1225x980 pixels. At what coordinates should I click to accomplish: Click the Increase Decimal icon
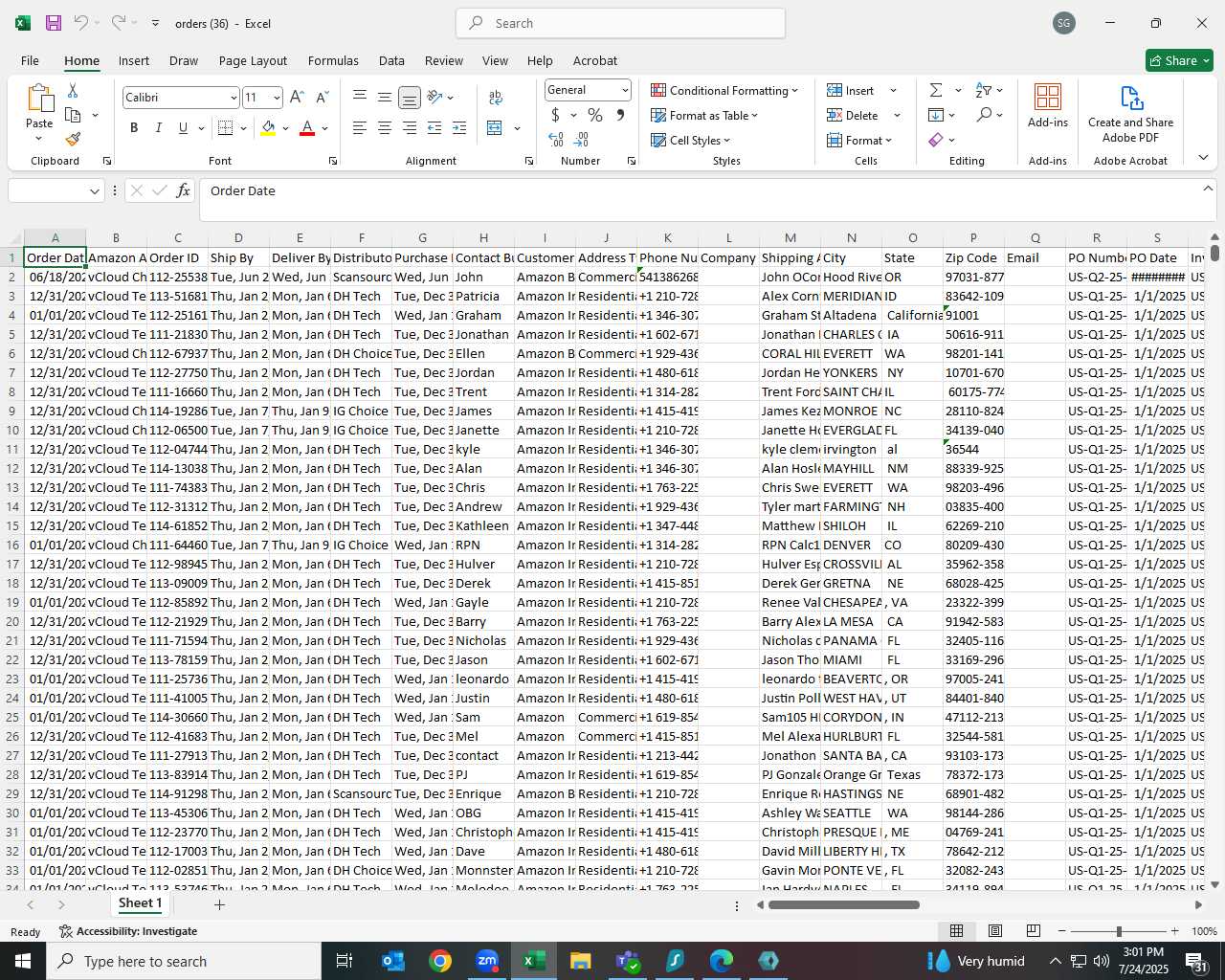(556, 140)
